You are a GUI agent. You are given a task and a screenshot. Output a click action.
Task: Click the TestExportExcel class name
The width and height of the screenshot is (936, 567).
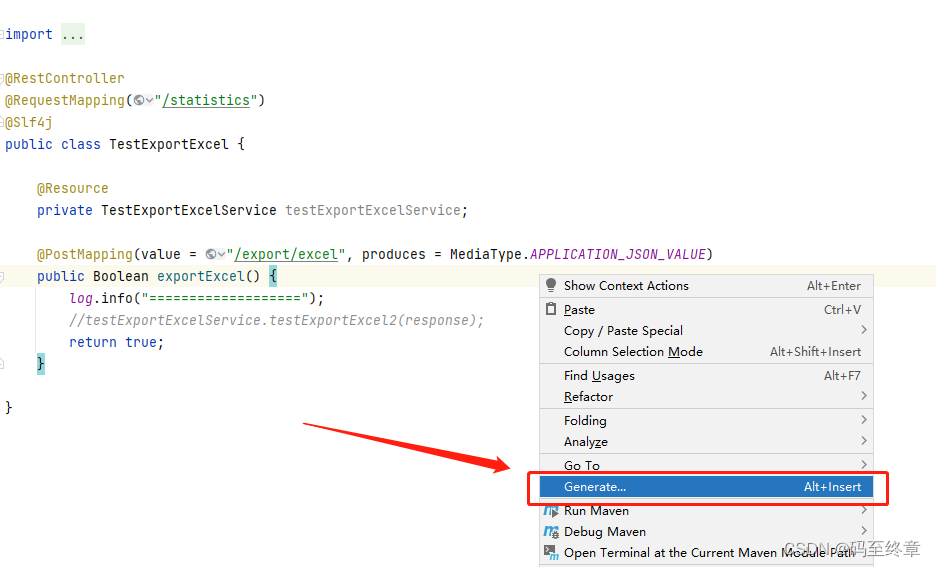[168, 144]
